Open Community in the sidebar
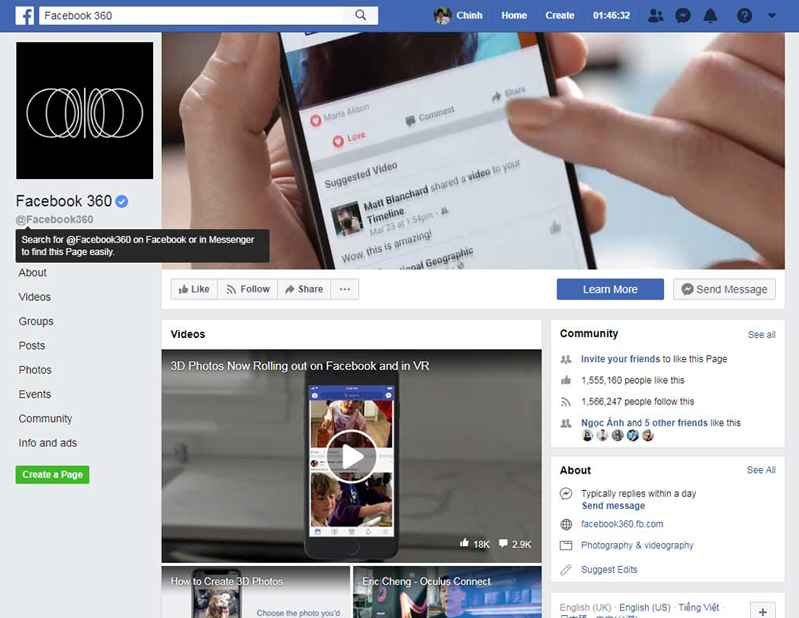Screen dimensions: 799x618 (x=45, y=419)
